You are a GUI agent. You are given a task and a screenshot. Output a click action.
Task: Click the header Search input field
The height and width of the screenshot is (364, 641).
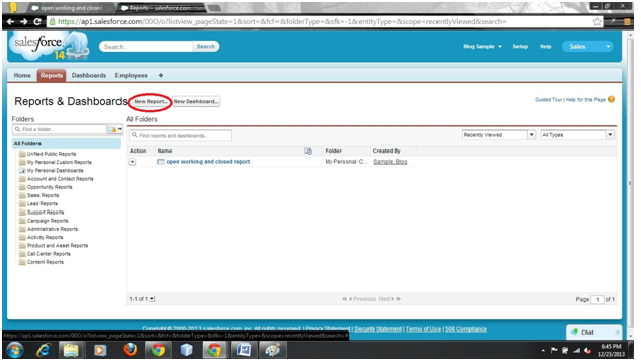[x=146, y=47]
